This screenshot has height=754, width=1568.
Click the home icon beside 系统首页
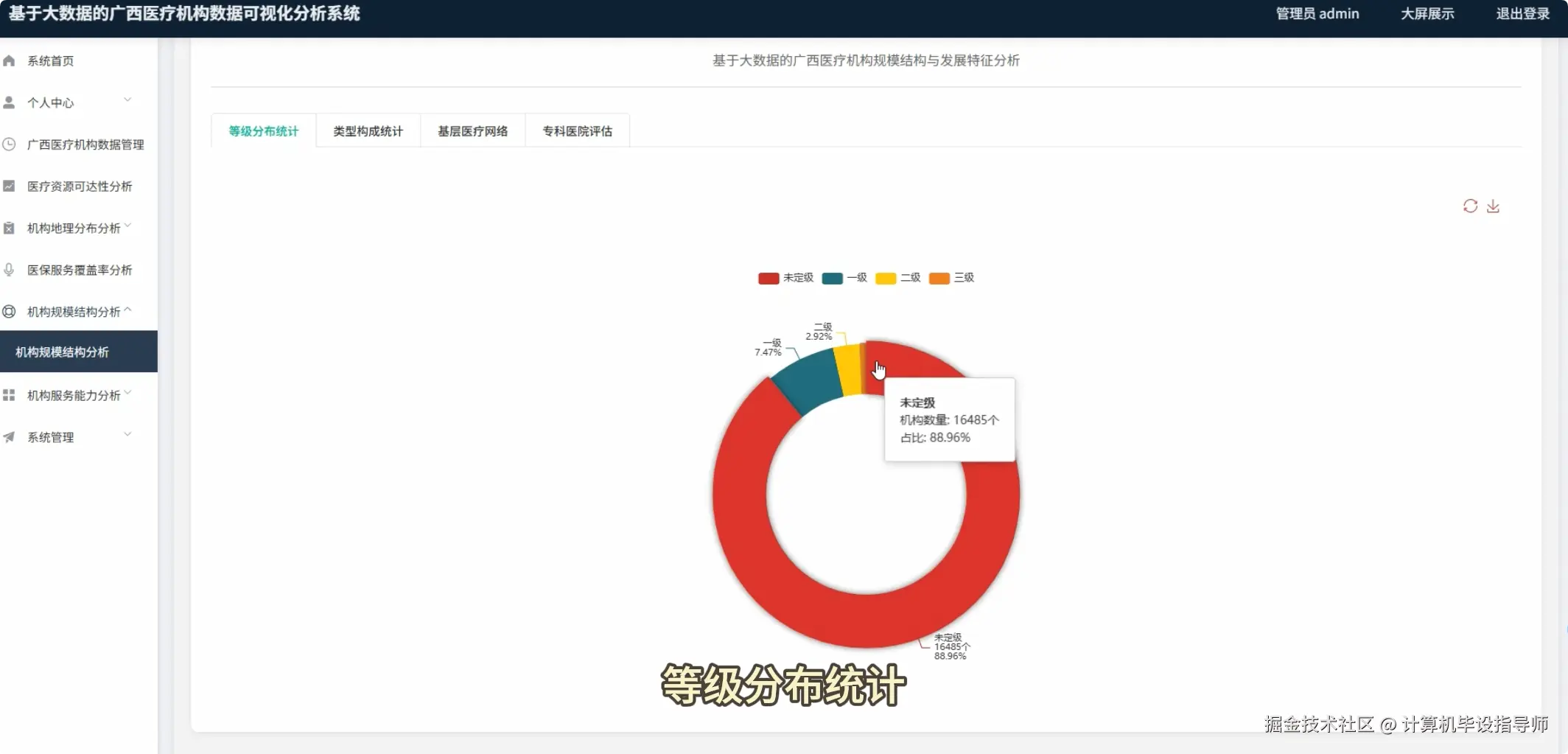(x=9, y=60)
